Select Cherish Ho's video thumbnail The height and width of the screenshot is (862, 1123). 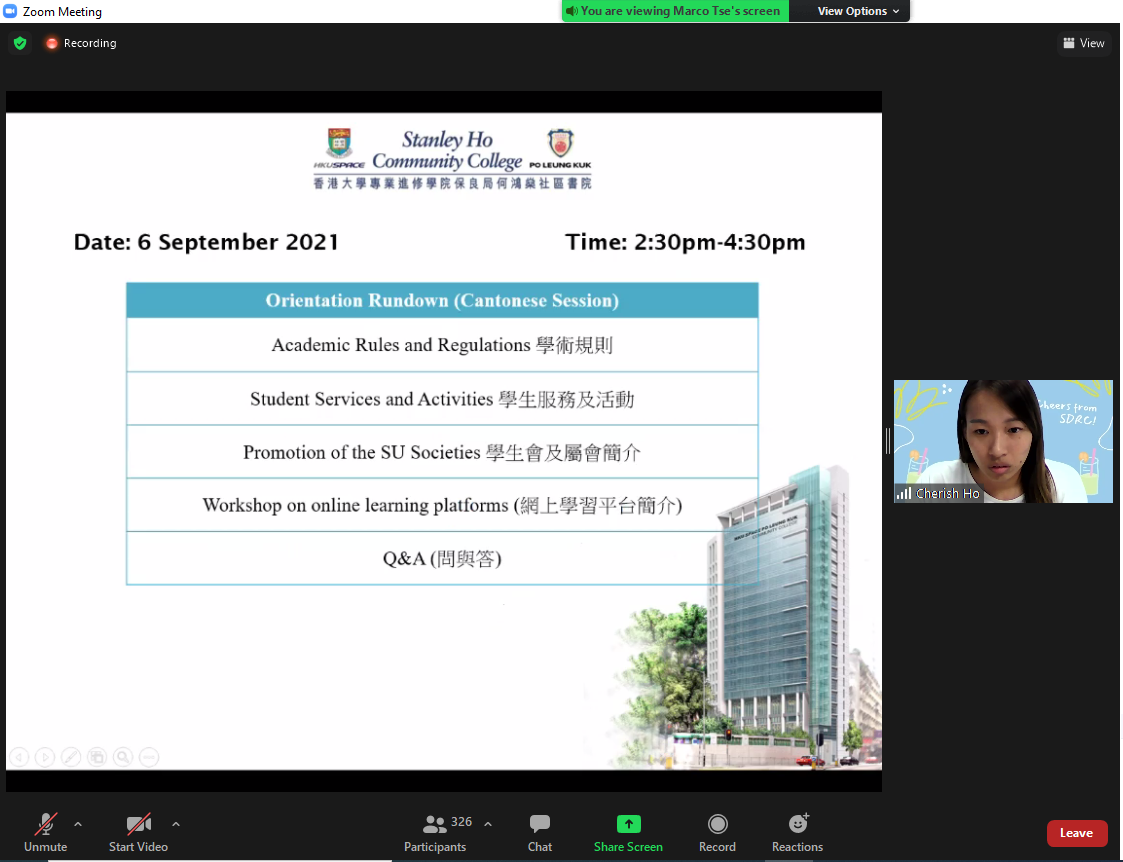pos(1003,441)
